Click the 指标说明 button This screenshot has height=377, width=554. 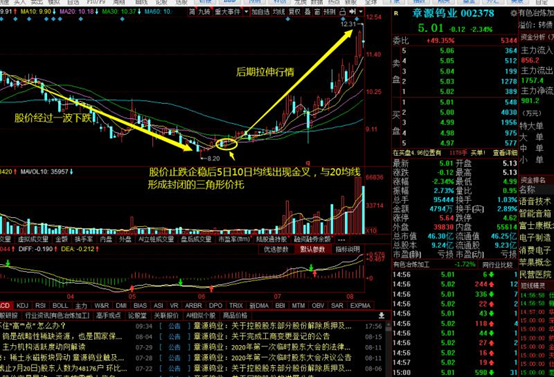point(348,249)
